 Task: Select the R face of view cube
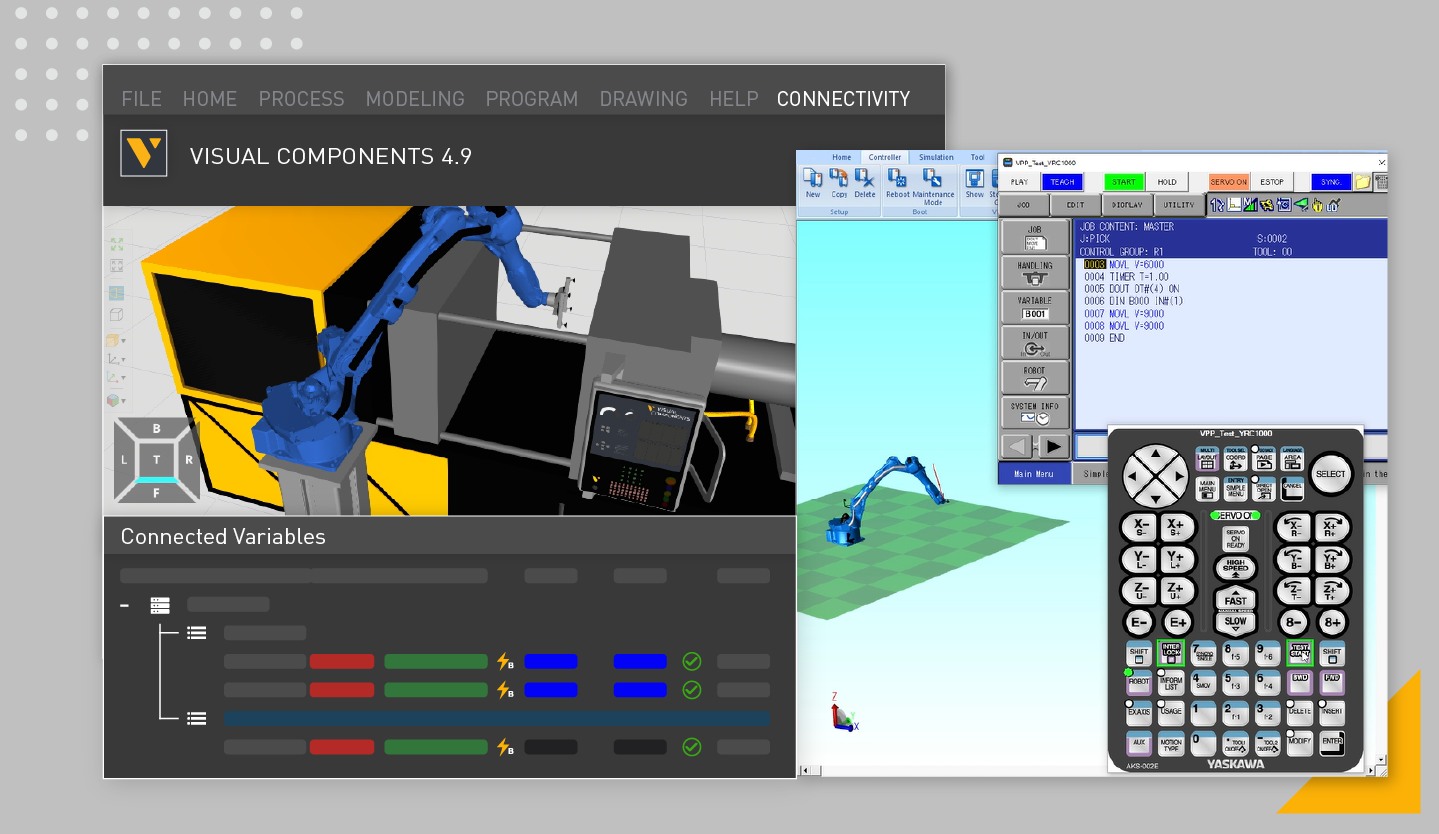[x=189, y=460]
